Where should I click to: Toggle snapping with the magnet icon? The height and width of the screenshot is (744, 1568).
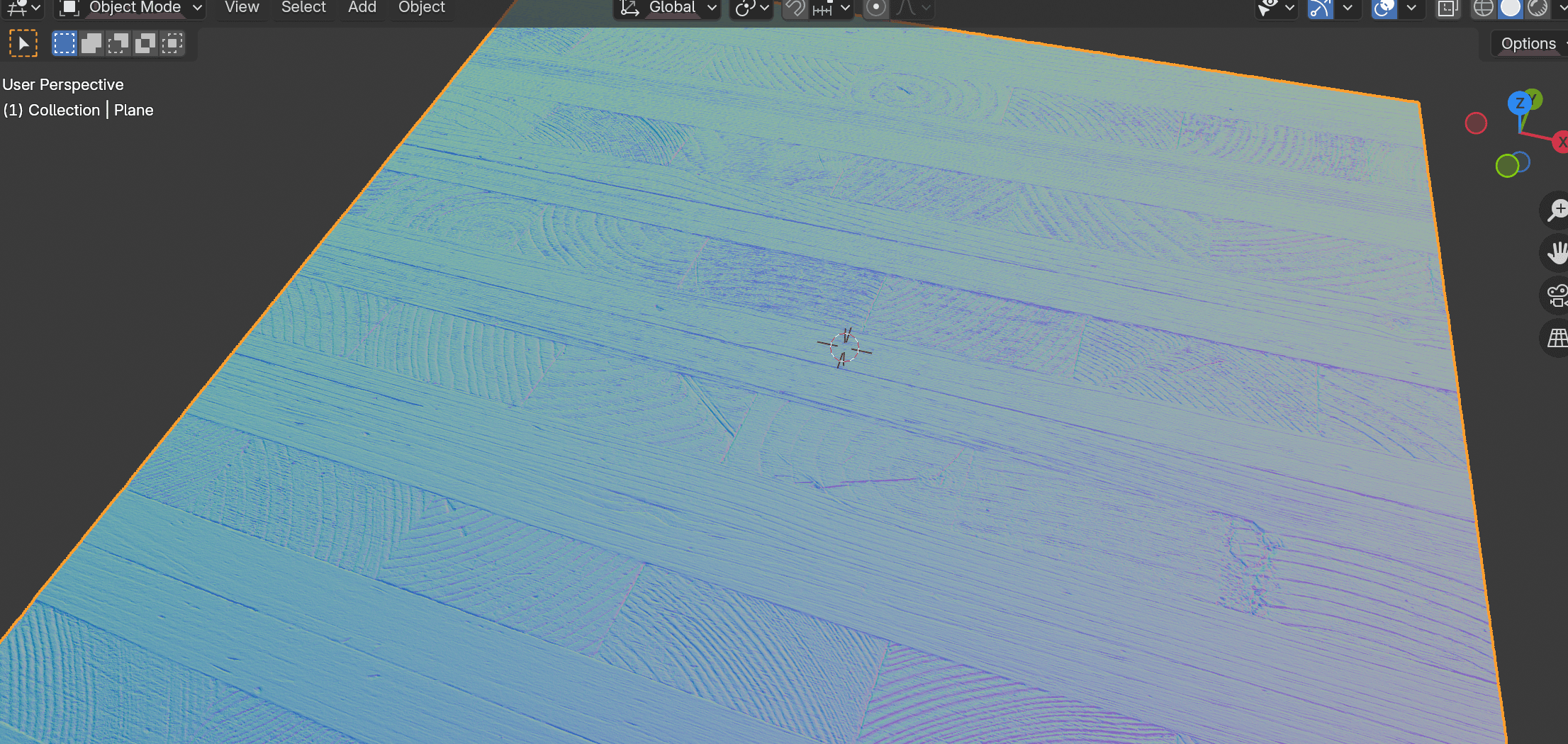point(795,8)
